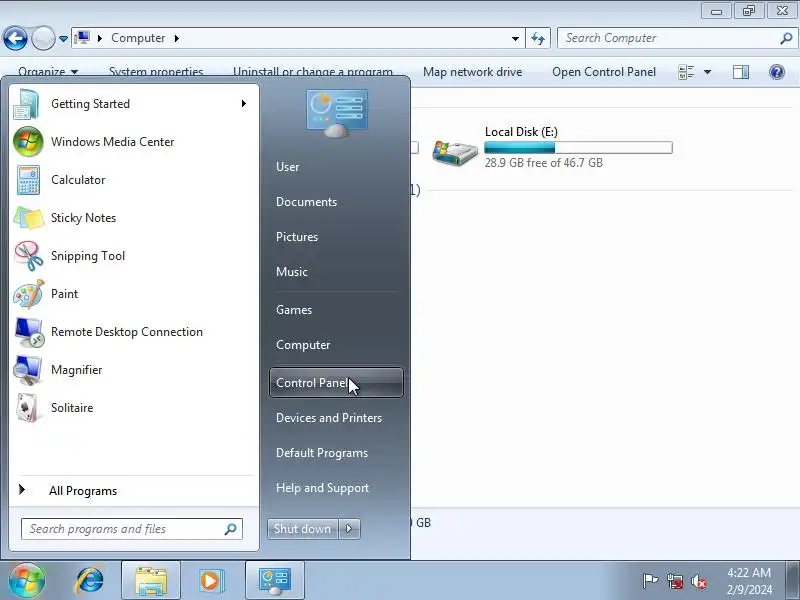Click Map network drive
The width and height of the screenshot is (800, 600).
tap(472, 72)
